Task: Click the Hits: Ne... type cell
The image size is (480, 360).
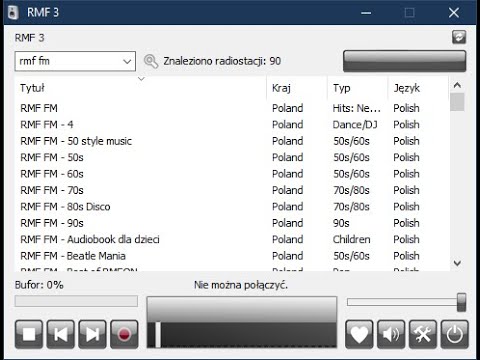Action: click(356, 108)
